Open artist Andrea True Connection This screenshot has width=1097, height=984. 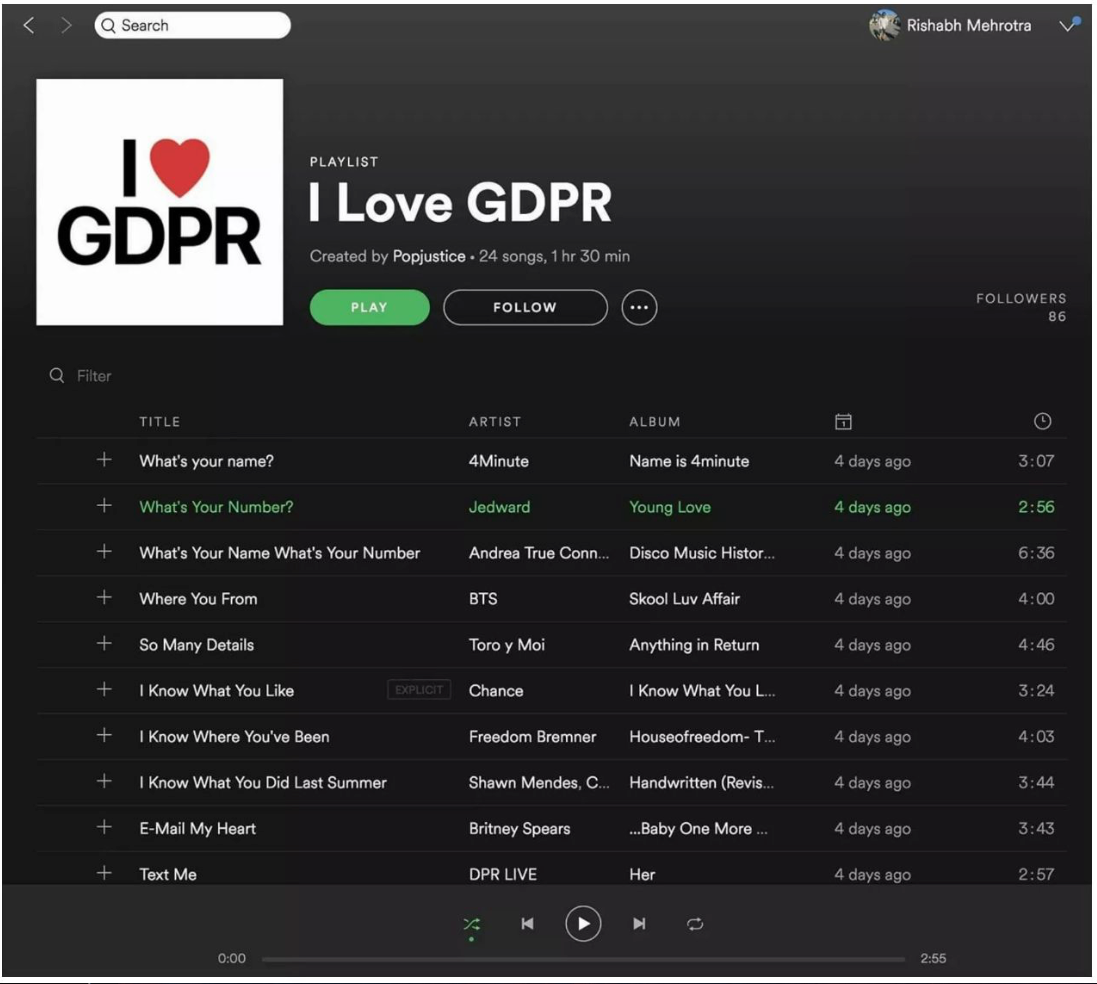[x=539, y=553]
